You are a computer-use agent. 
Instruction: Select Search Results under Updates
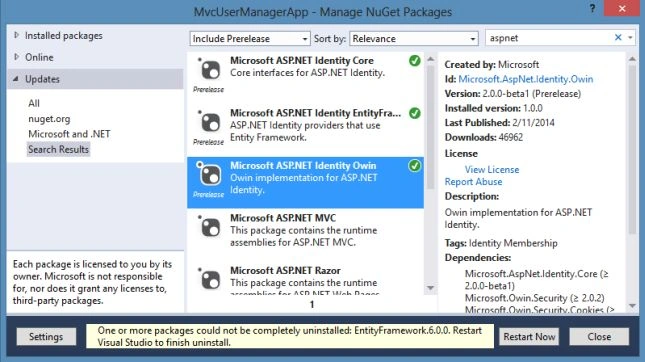58,149
